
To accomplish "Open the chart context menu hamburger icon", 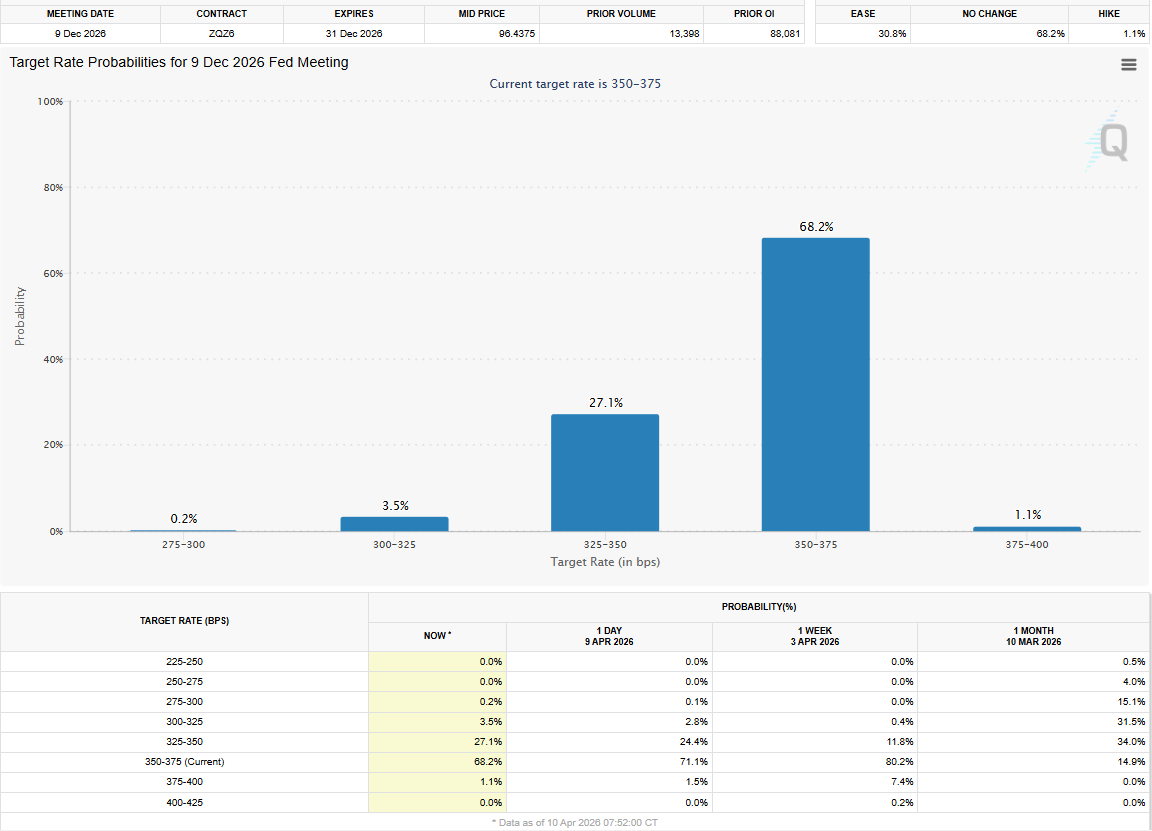I will [x=1128, y=64].
